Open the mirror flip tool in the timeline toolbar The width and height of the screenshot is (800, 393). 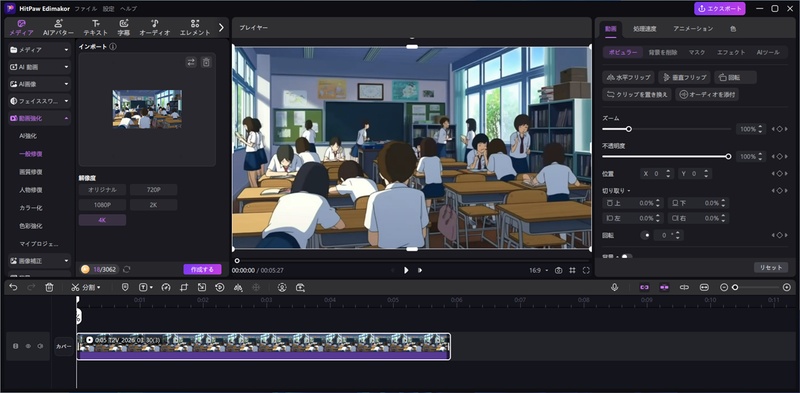238,287
